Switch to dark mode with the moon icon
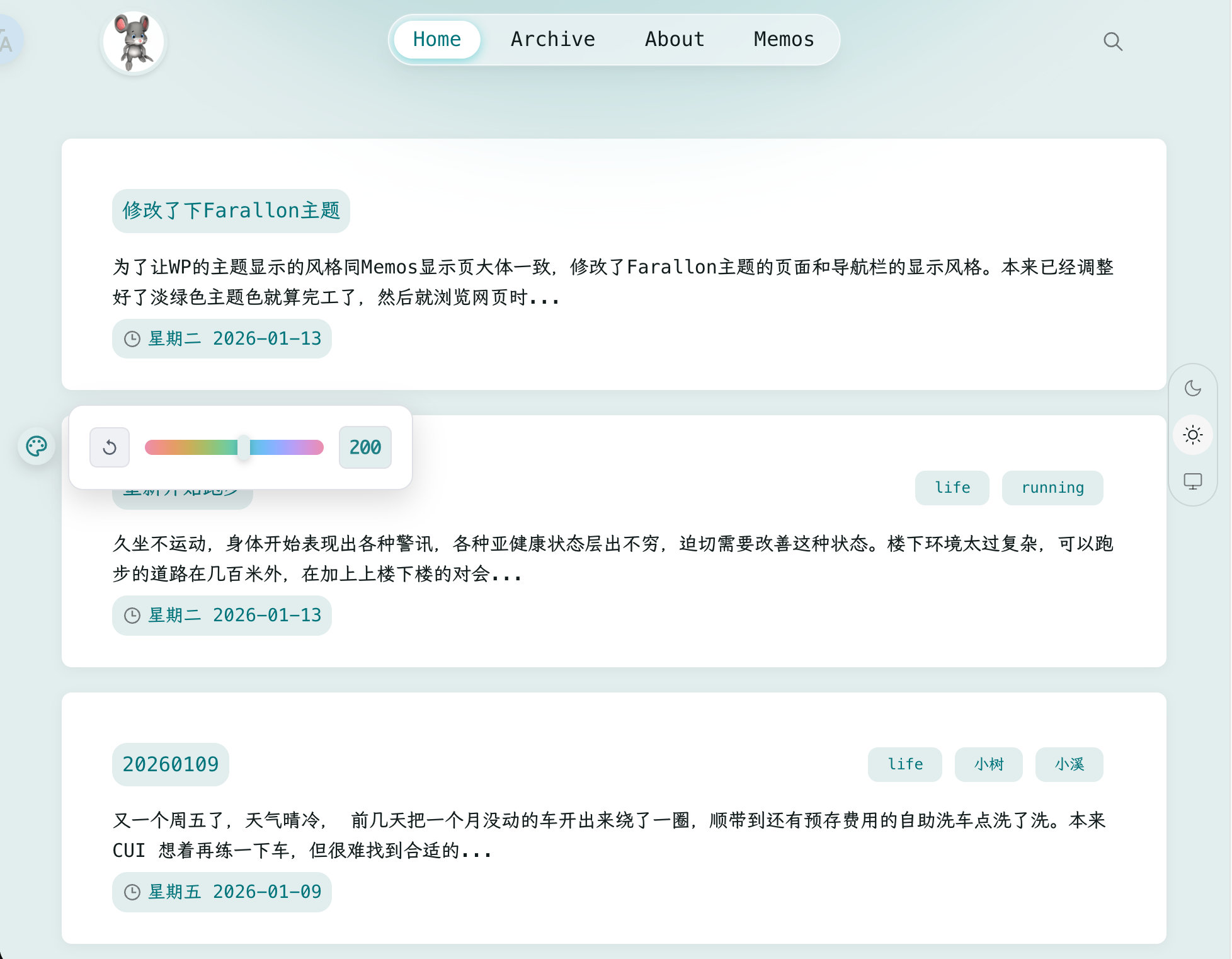Screen dimensions: 1232x959 (1194, 388)
